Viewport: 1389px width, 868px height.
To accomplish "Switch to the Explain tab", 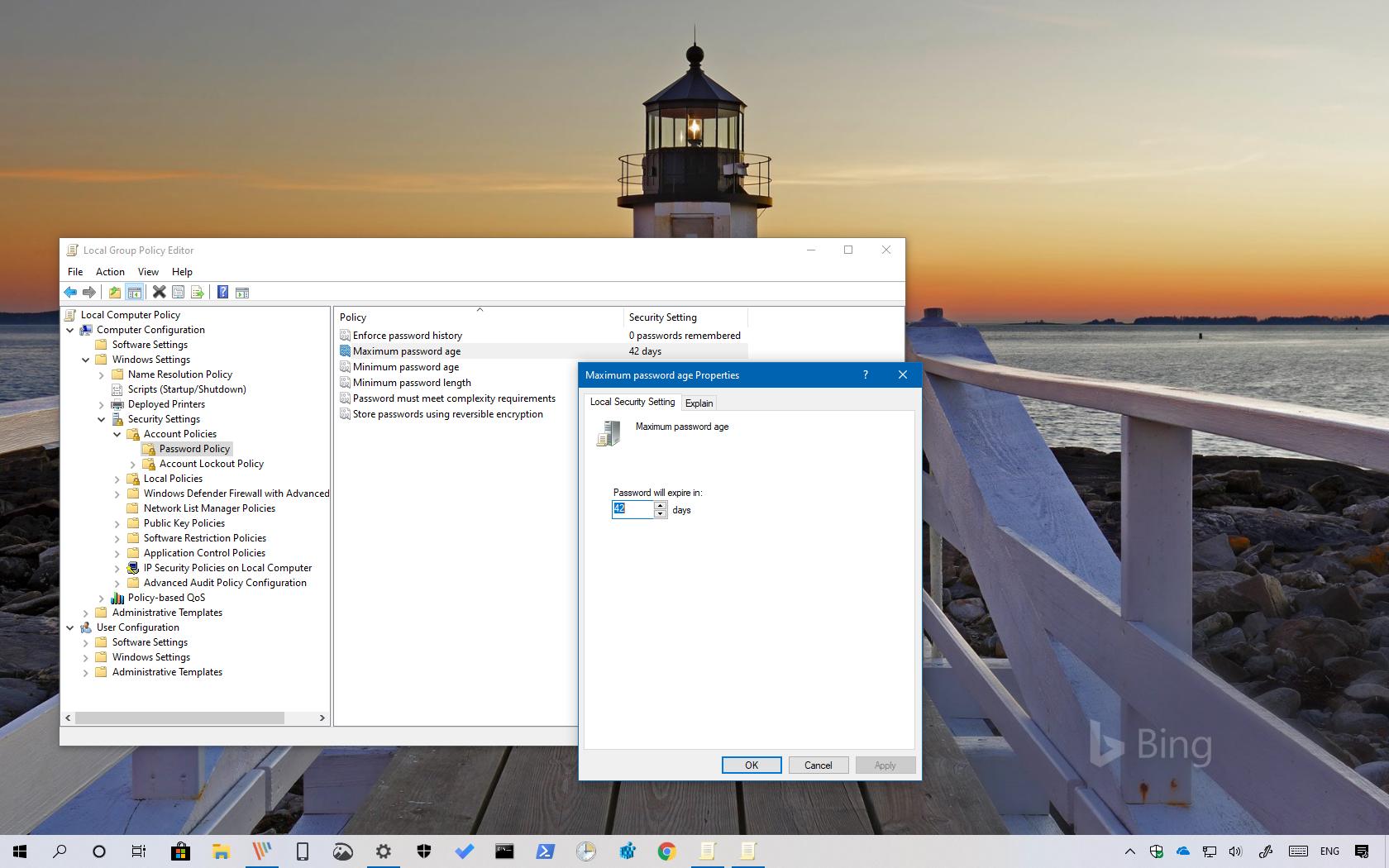I will coord(699,403).
